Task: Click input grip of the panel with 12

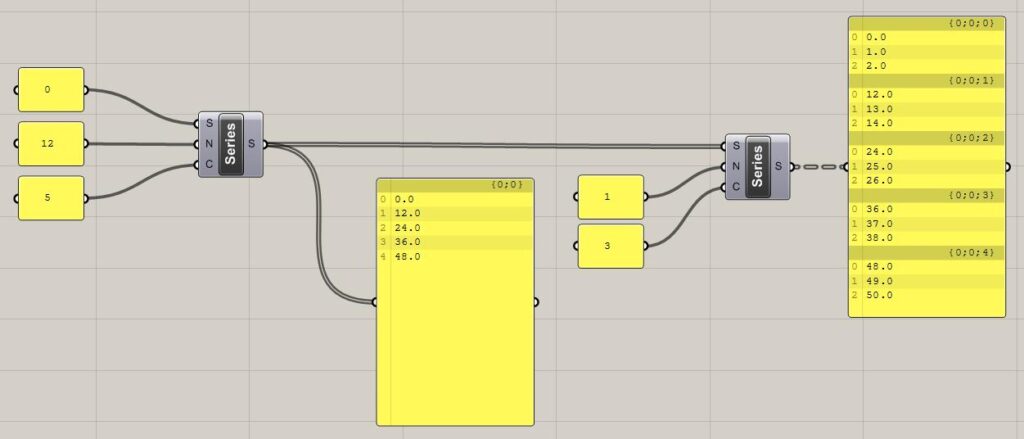Action: pyautogui.click(x=17, y=144)
